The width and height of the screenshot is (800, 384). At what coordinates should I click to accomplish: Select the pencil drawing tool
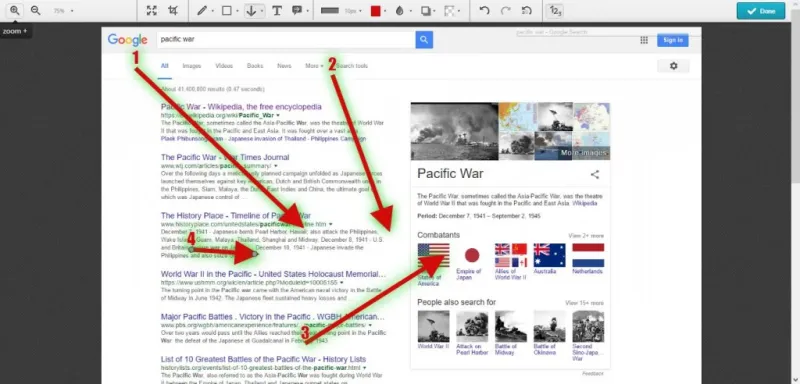point(202,11)
